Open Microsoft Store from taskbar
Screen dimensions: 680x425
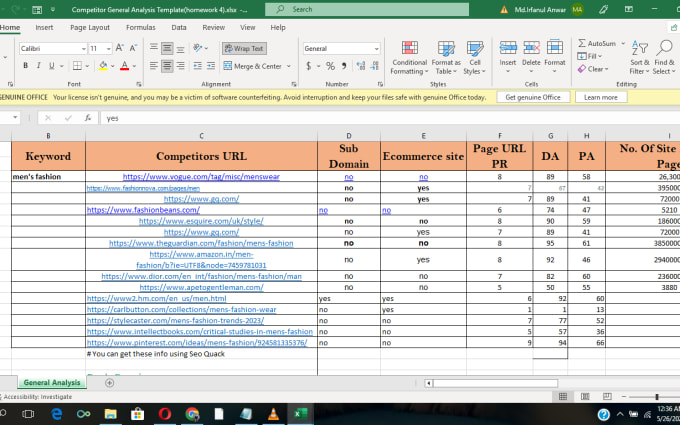[x=137, y=414]
